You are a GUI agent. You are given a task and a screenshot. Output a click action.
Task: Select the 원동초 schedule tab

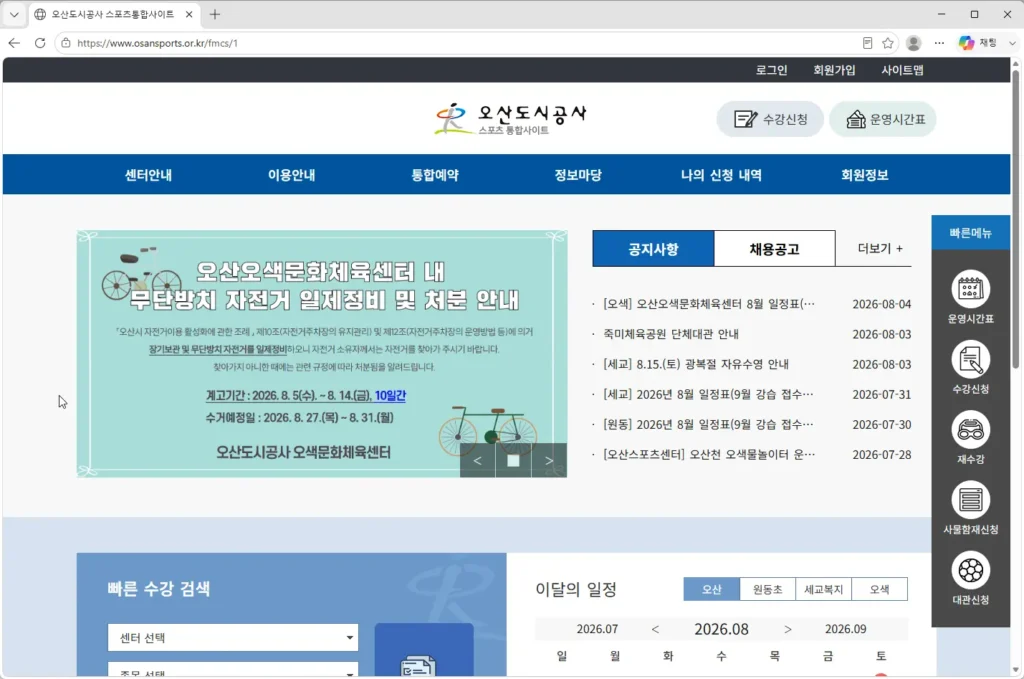(x=767, y=589)
